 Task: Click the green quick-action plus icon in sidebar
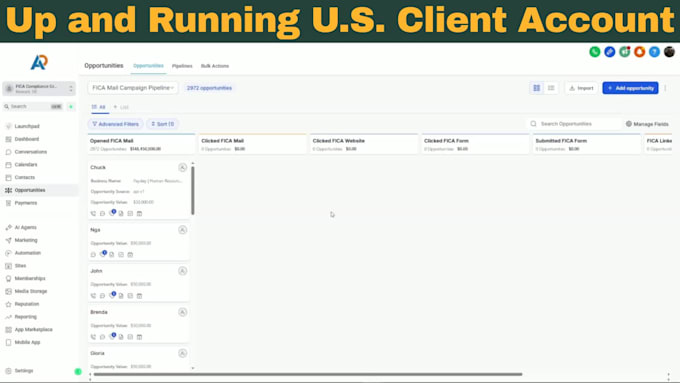[x=71, y=106]
